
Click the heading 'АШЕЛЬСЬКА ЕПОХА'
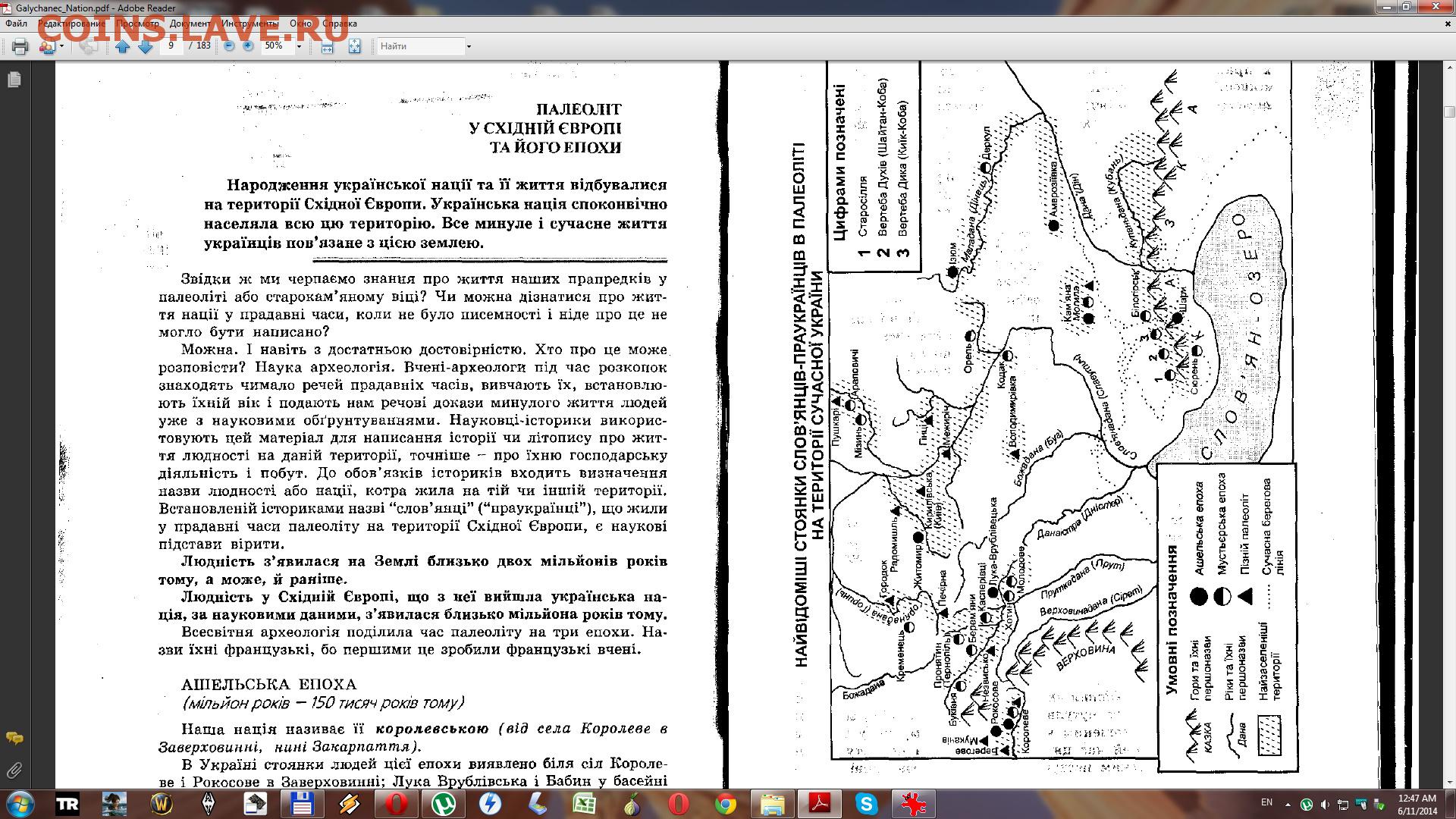click(269, 684)
